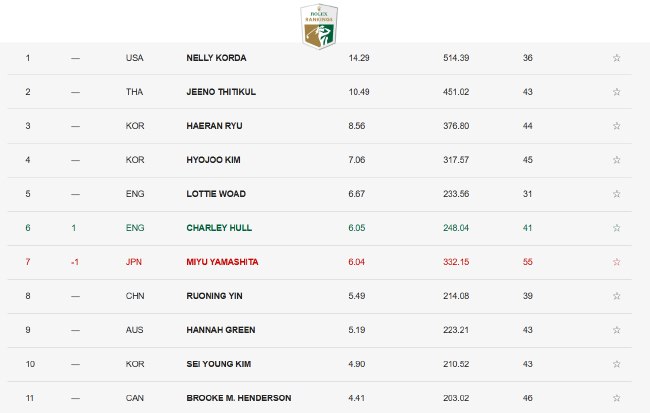The width and height of the screenshot is (650, 413).
Task: Click the red star beside Miyu Yamashita
Action: click(616, 262)
